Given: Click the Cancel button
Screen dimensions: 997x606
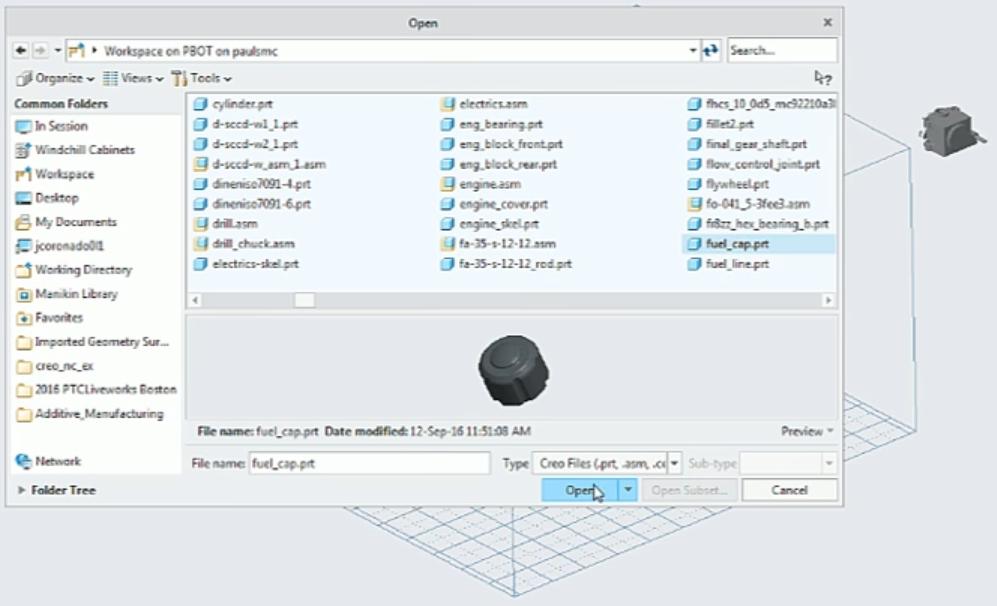Looking at the screenshot, I should (789, 490).
